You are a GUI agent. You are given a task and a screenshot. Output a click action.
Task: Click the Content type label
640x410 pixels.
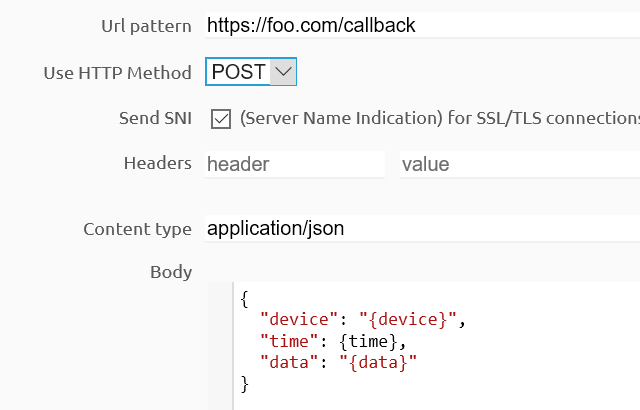pos(137,229)
